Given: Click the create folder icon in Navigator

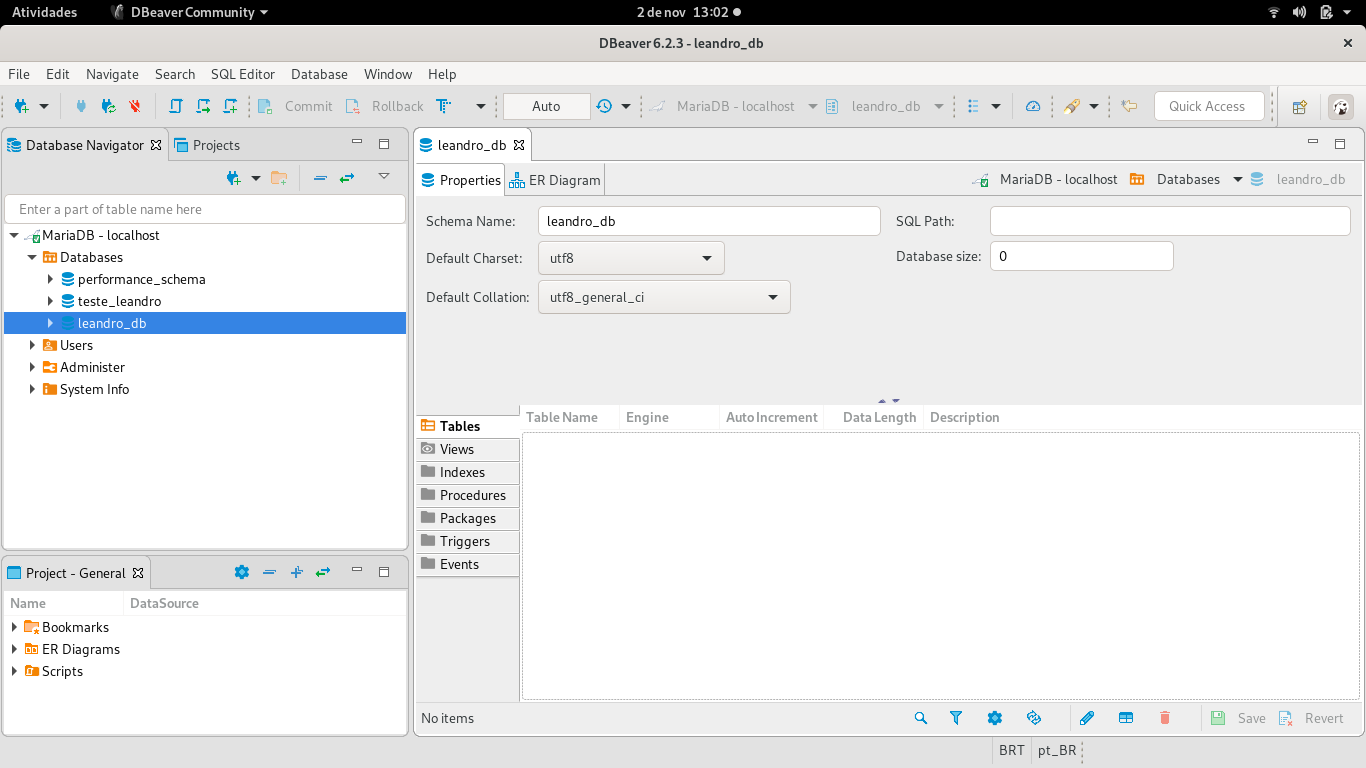Looking at the screenshot, I should click(x=279, y=178).
